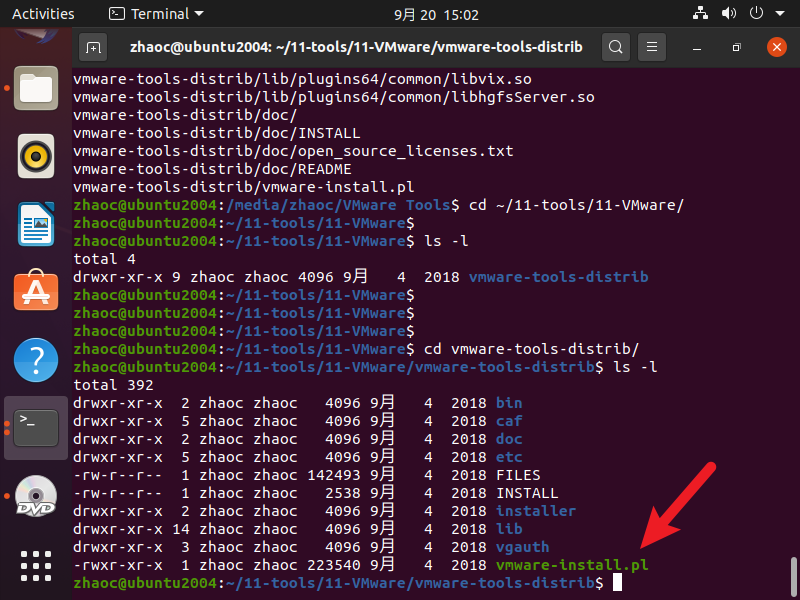Click the blue vmware-tools-distrib directory name
Image resolution: width=800 pixels, height=600 pixels.
[558, 277]
